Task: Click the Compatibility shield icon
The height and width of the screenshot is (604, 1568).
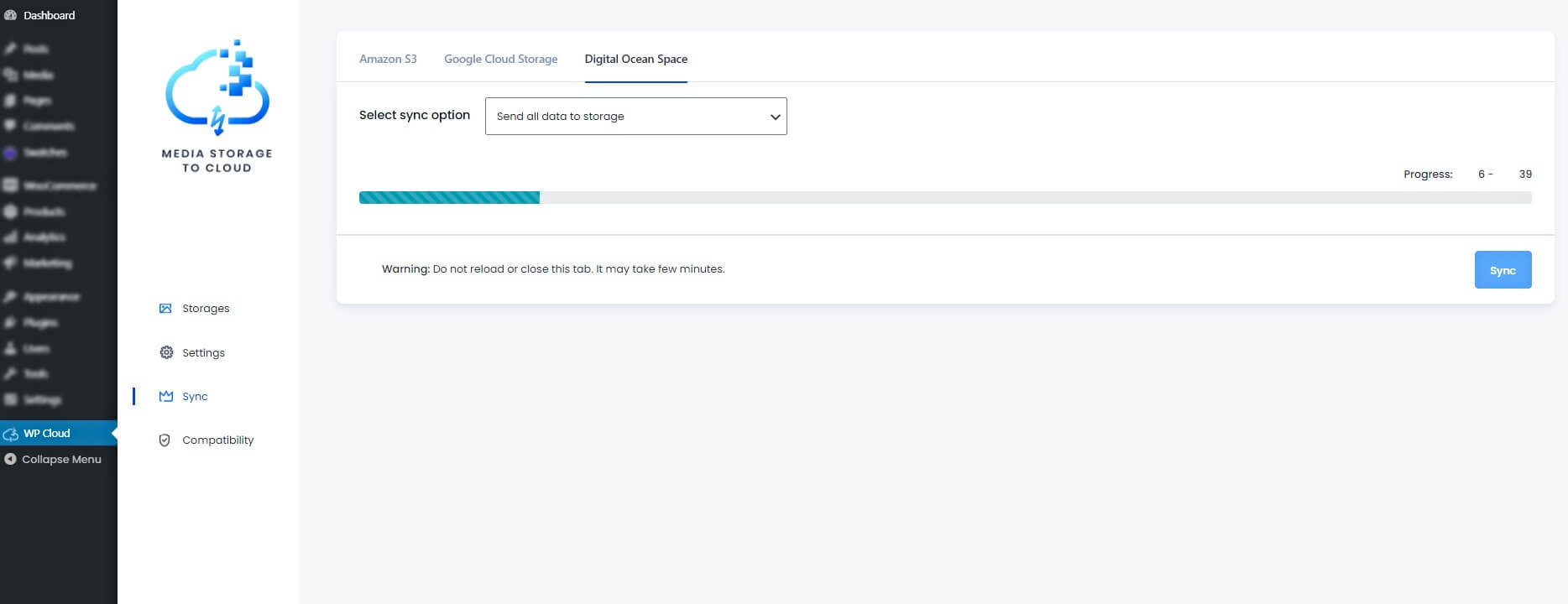Action: [x=165, y=440]
